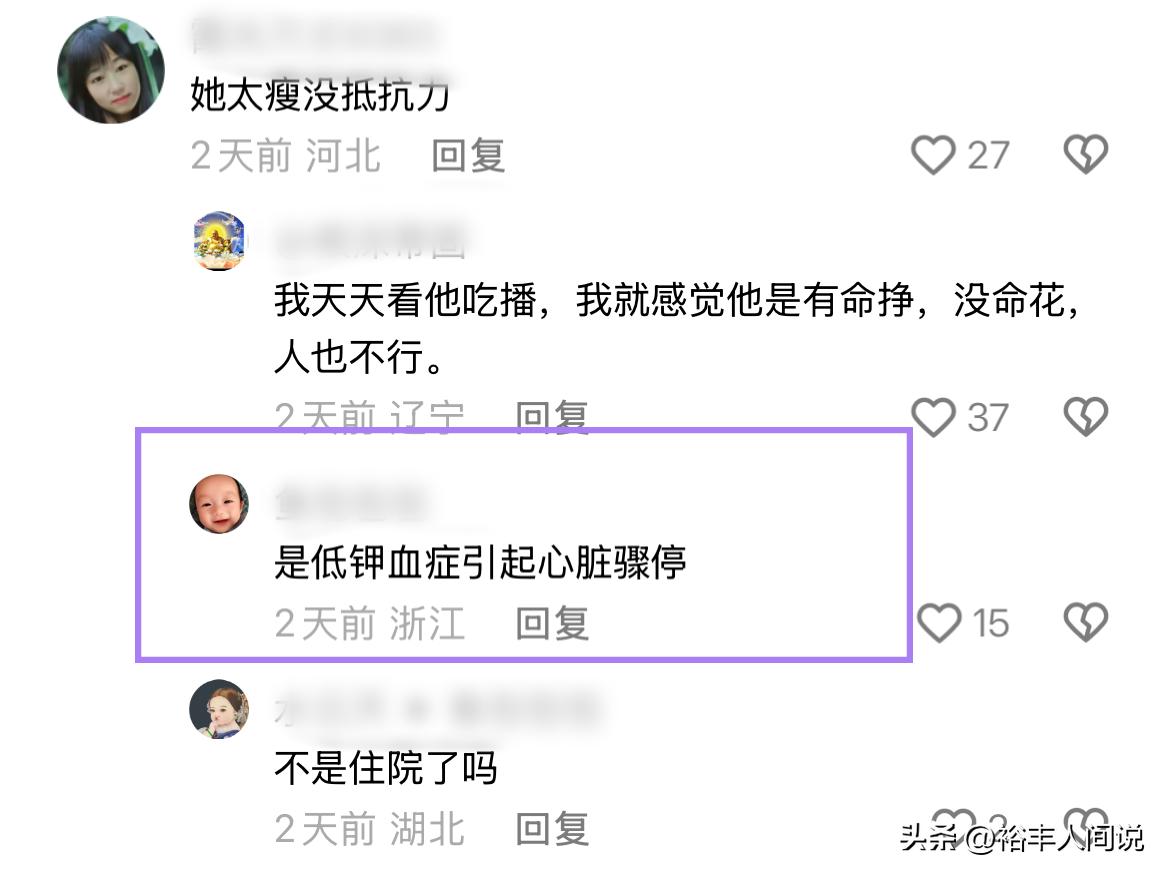Reply to the 浙江 comment
Image resolution: width=1170 pixels, height=878 pixels.
552,623
